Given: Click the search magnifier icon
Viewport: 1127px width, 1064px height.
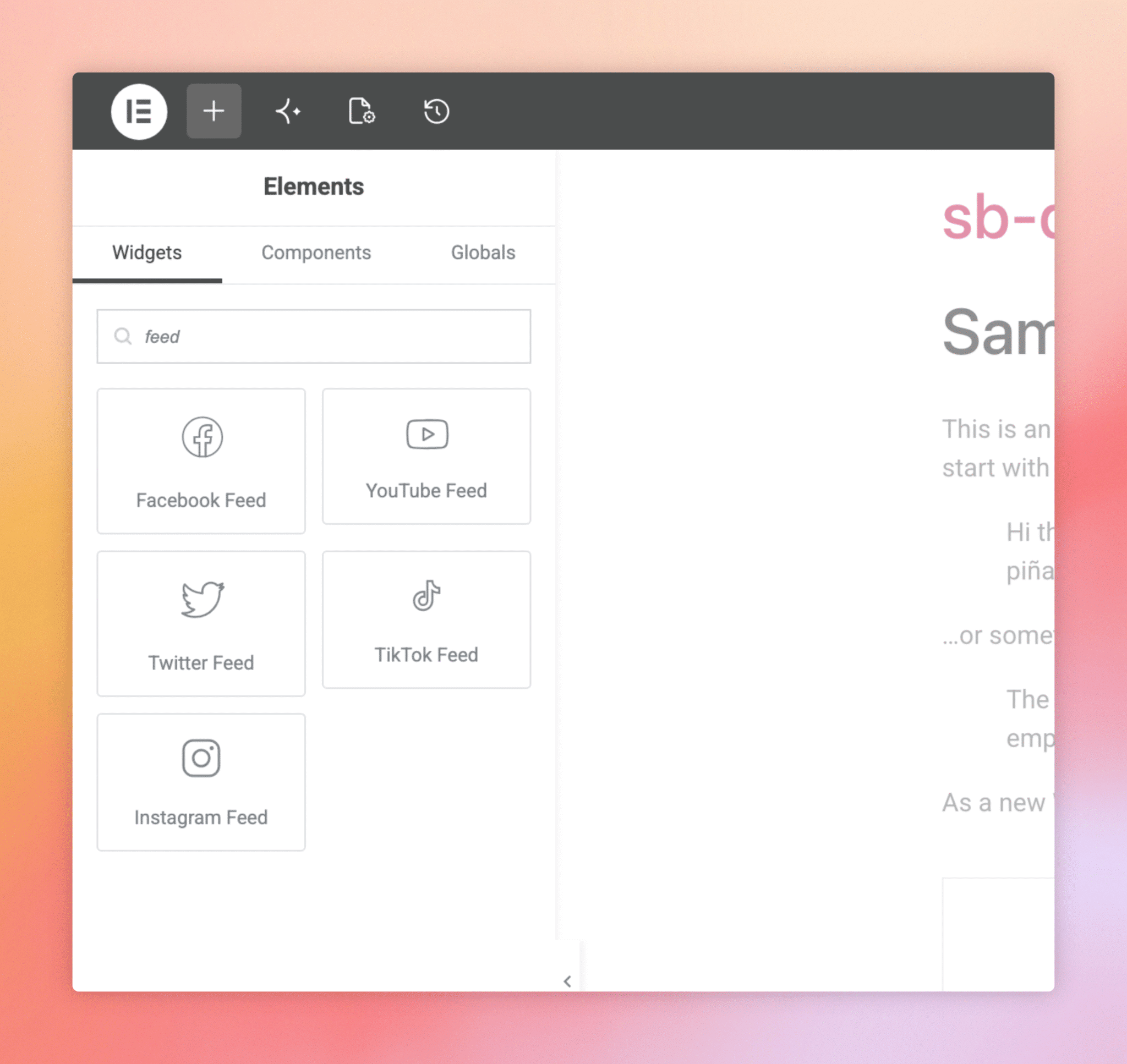Looking at the screenshot, I should pyautogui.click(x=123, y=336).
